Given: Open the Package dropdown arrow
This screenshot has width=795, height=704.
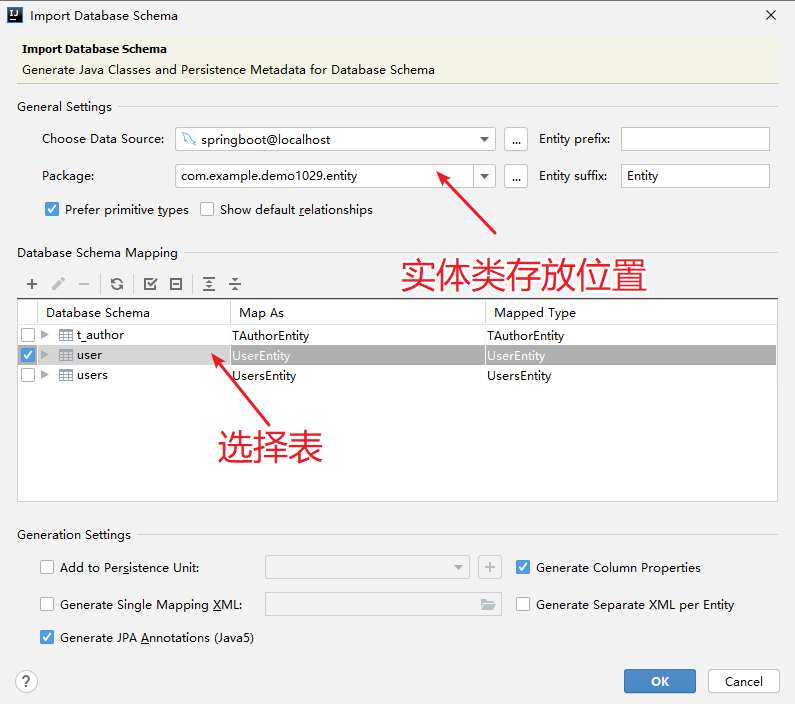Looking at the screenshot, I should pos(484,176).
